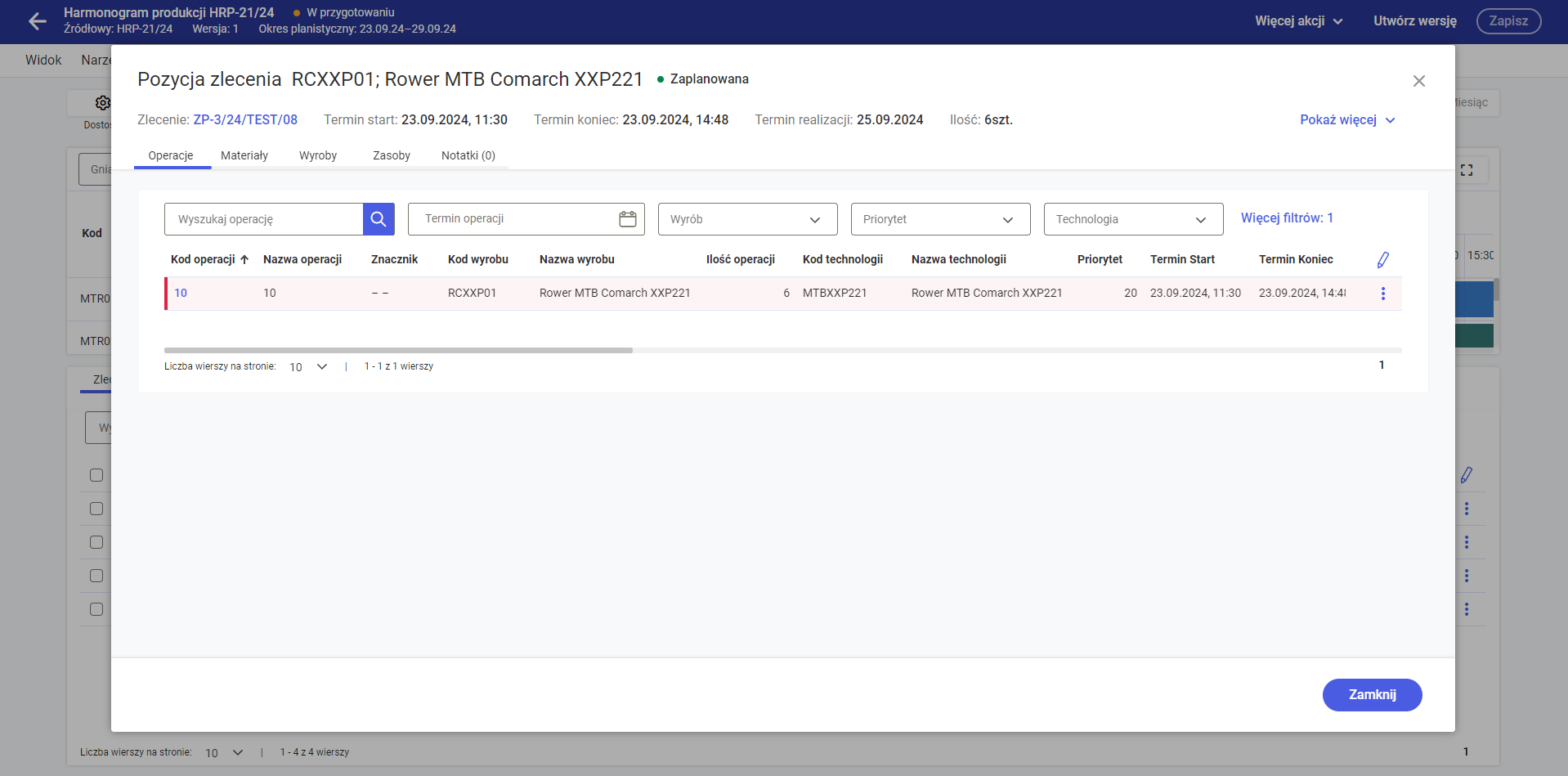The image size is (1568, 776).
Task: Click the fullscreen expand icon on the right
Action: 1467,170
